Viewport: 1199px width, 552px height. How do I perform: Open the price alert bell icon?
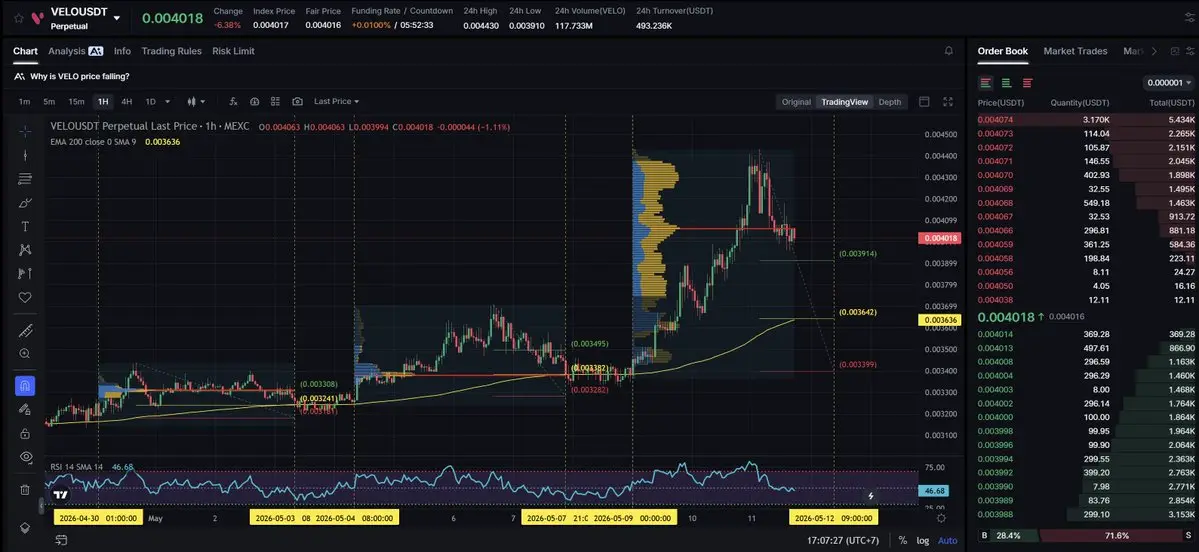949,51
